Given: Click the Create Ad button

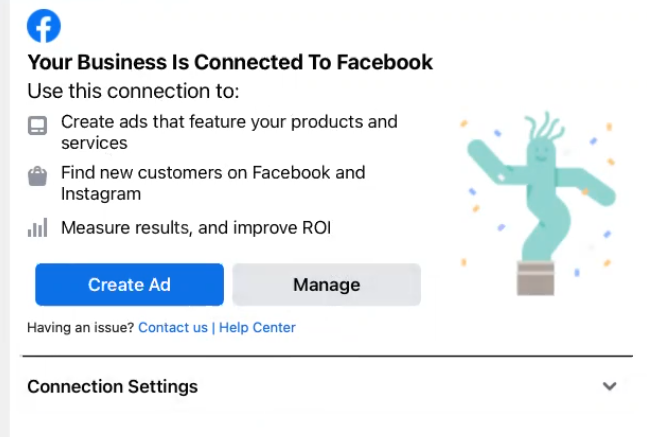Looking at the screenshot, I should coord(130,284).
